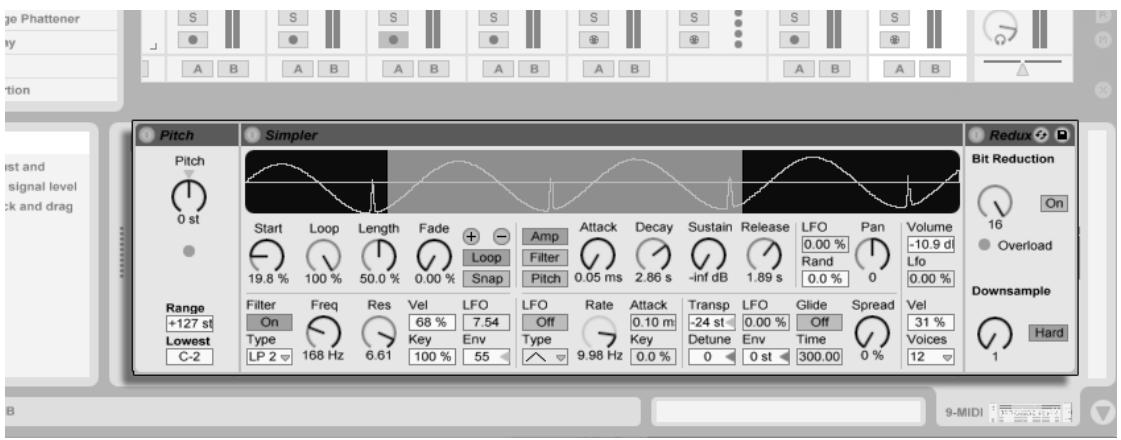Click the Rand 0.0 % field

(x=824, y=278)
